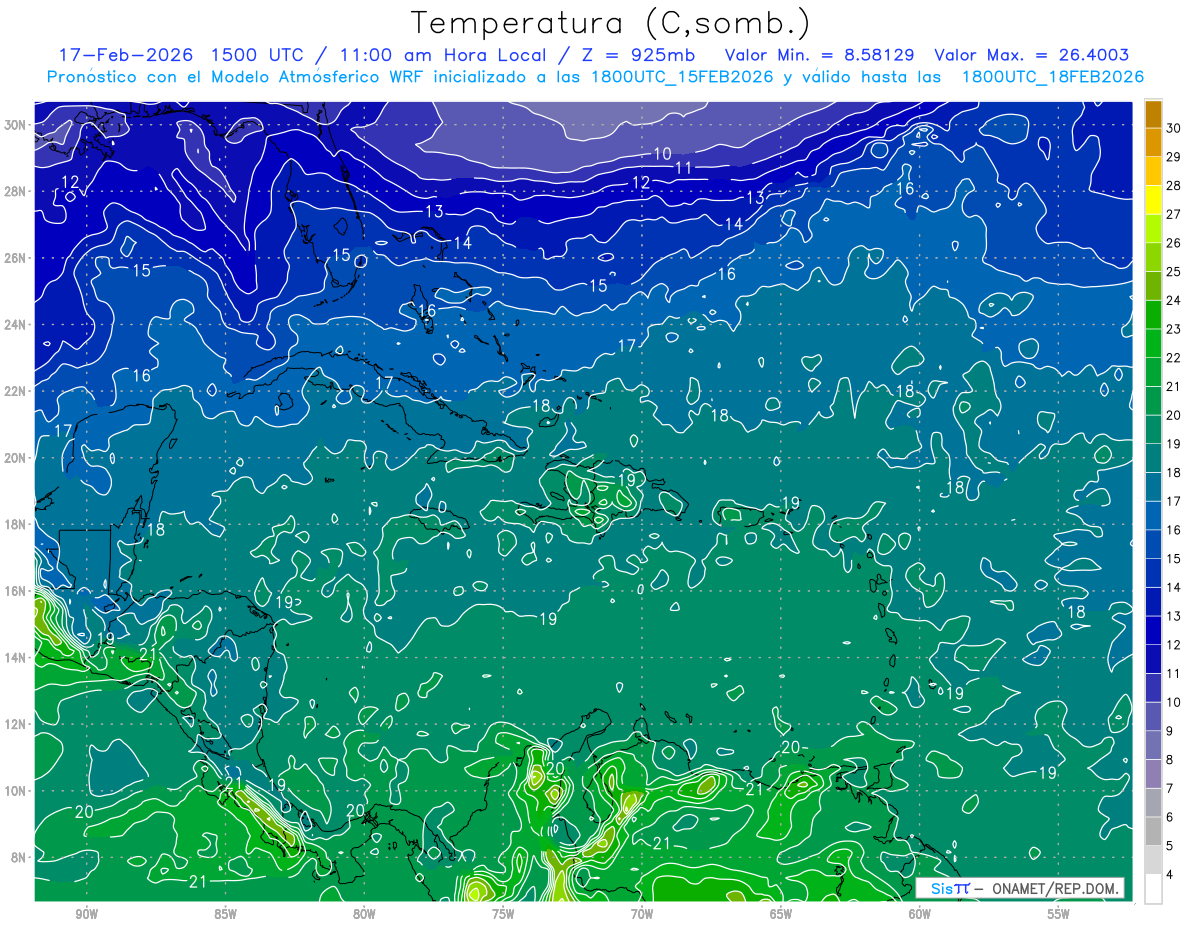Click the dark blue colorbar segment between 12 and 13
1200x927 pixels.
click(1153, 630)
